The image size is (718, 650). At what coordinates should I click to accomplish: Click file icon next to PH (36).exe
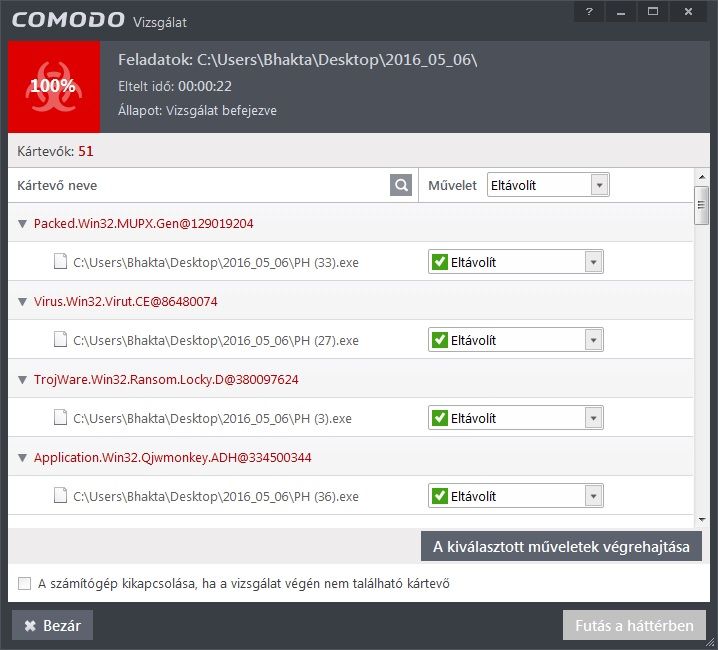pos(60,495)
